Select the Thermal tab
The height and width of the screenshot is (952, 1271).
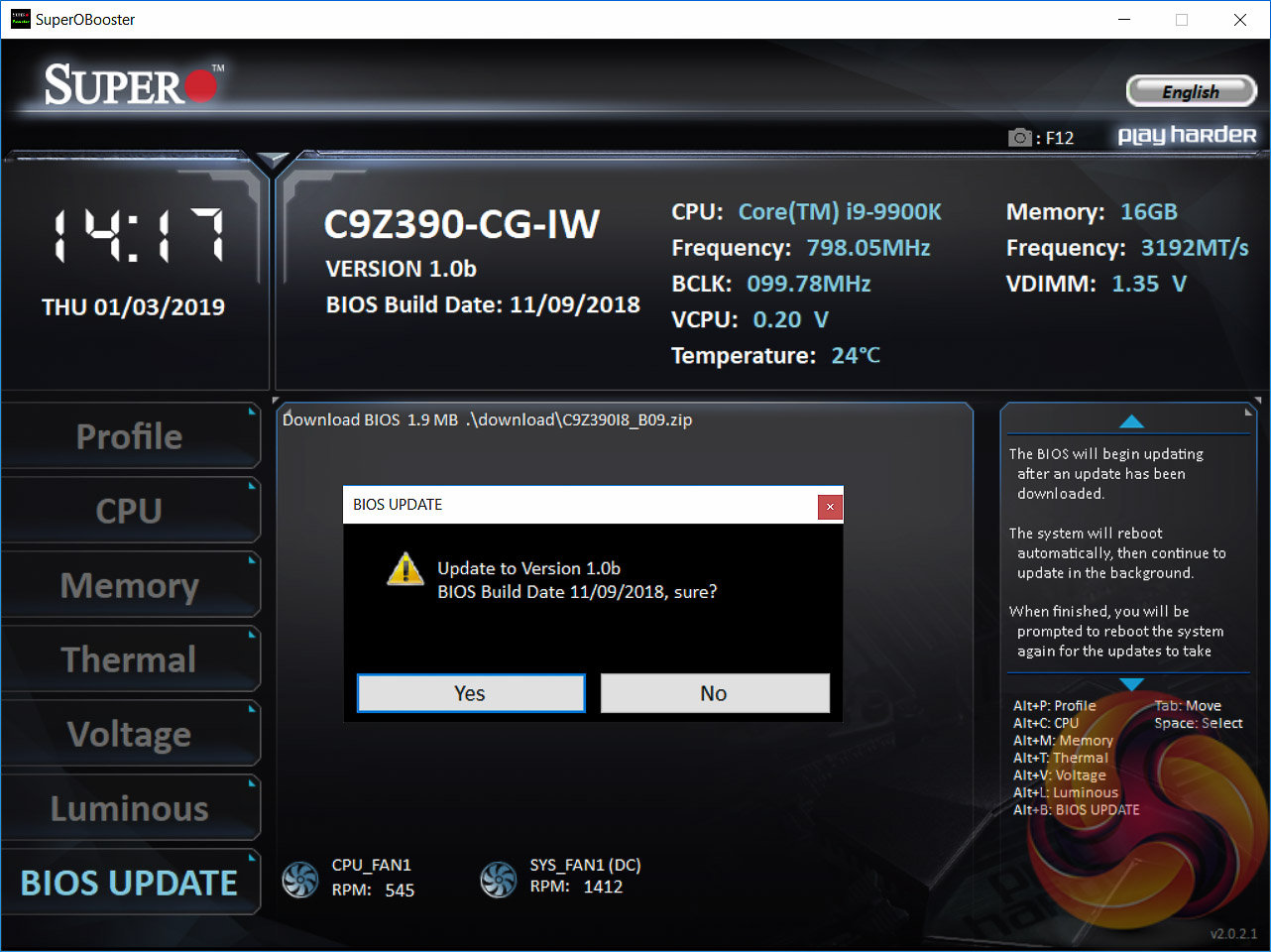tap(130, 659)
